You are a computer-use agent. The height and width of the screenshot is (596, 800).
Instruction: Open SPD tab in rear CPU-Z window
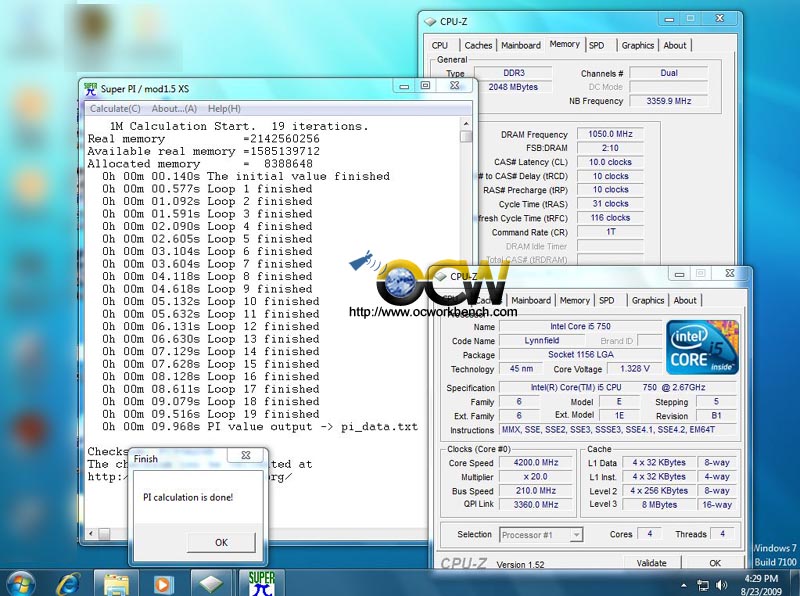[x=596, y=45]
